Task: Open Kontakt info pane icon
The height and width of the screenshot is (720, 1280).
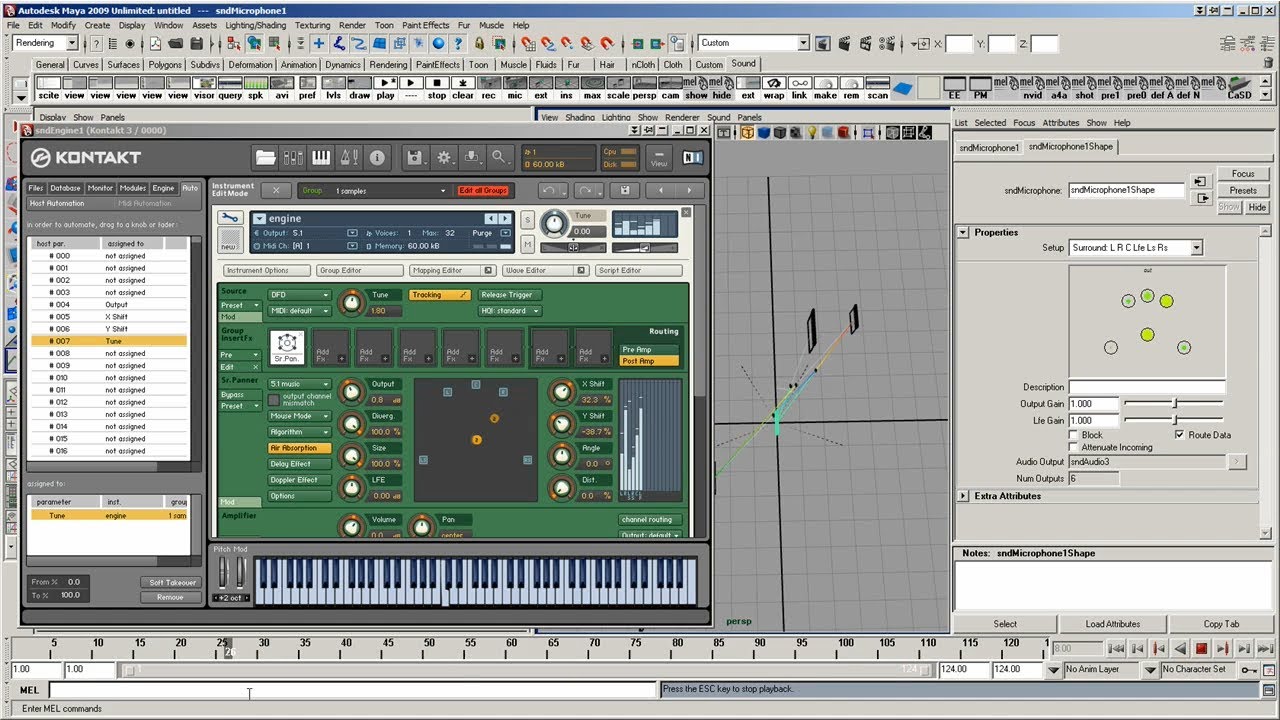Action: [x=377, y=157]
